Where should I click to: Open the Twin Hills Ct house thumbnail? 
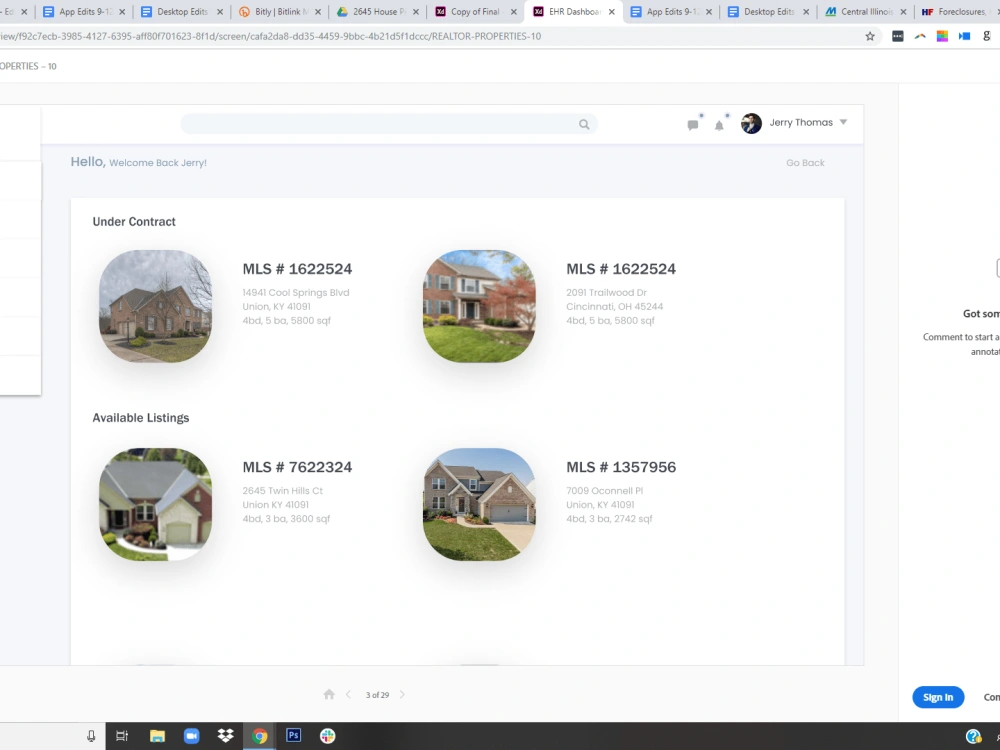pyautogui.click(x=155, y=504)
